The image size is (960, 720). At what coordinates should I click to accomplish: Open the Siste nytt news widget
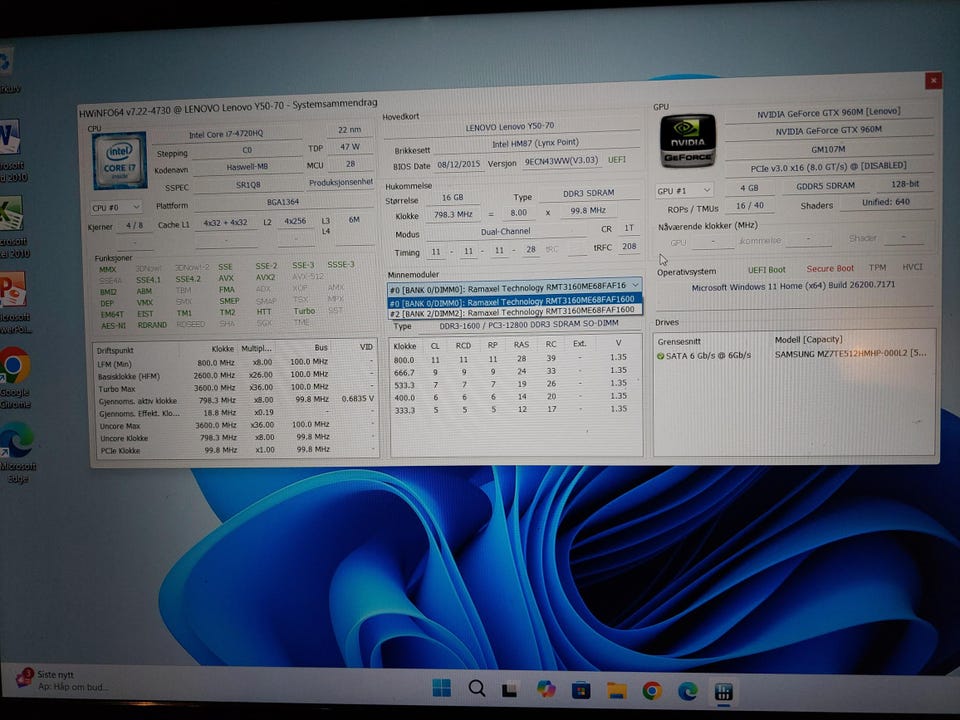point(61,680)
